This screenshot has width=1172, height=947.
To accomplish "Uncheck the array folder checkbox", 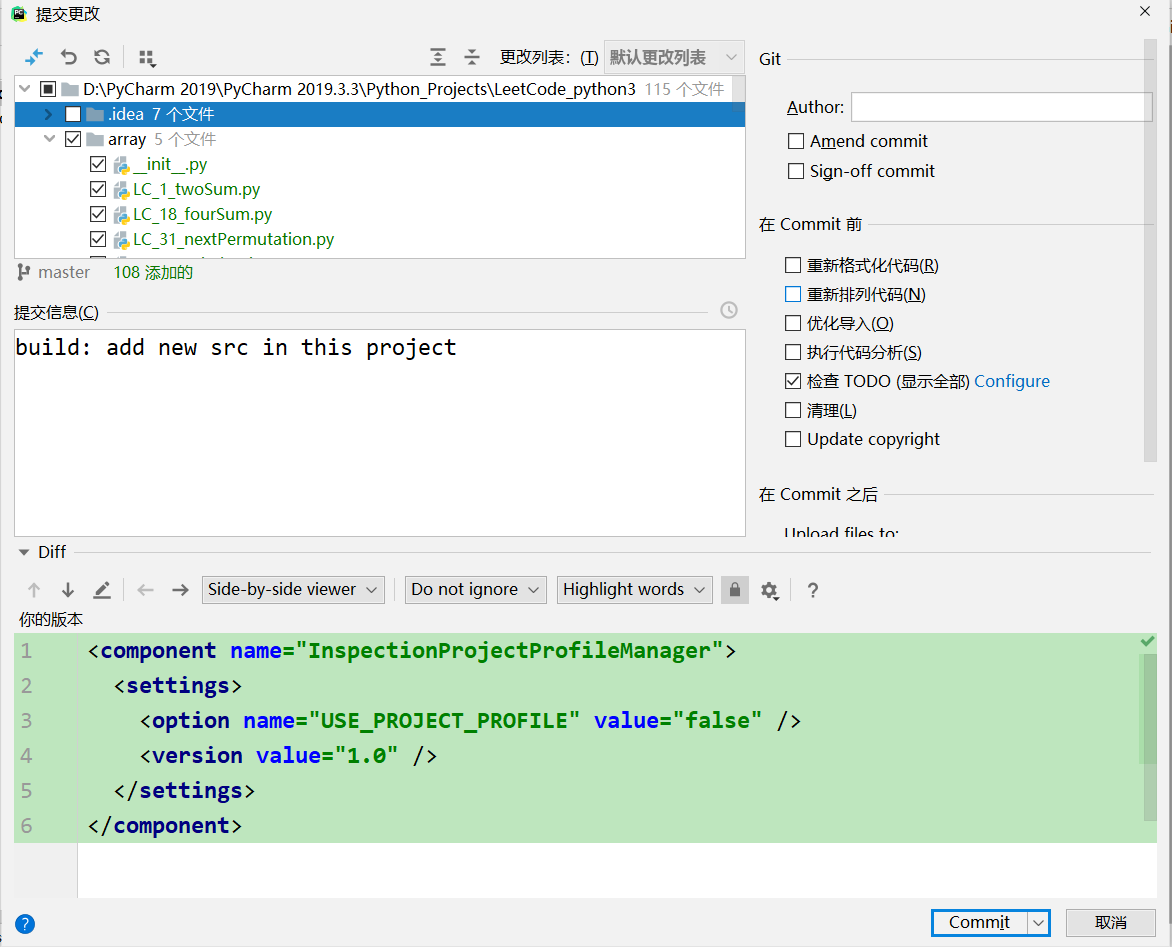I will click(x=73, y=139).
